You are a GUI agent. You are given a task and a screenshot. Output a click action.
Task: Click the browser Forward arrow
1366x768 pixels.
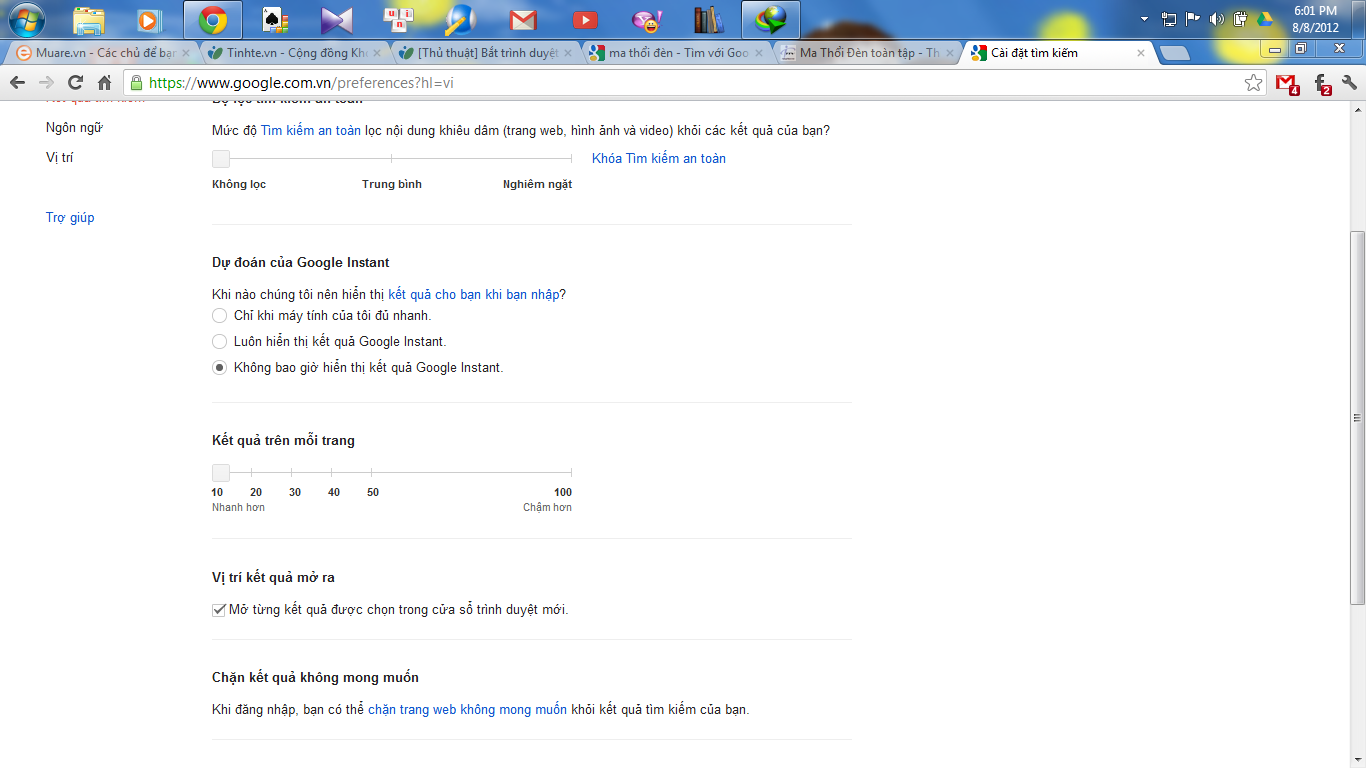click(x=46, y=83)
